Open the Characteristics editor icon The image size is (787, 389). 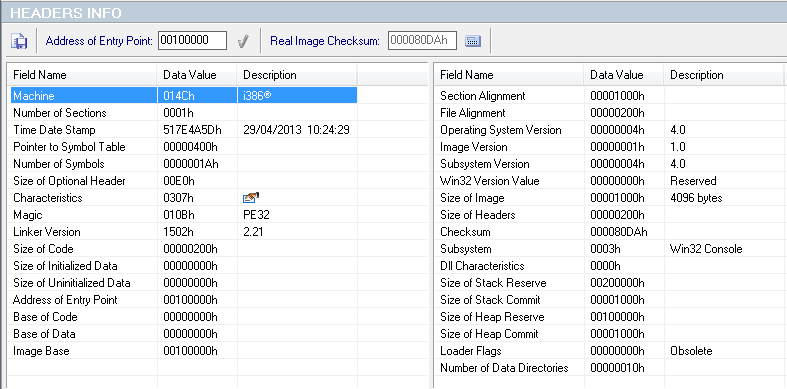click(x=250, y=198)
